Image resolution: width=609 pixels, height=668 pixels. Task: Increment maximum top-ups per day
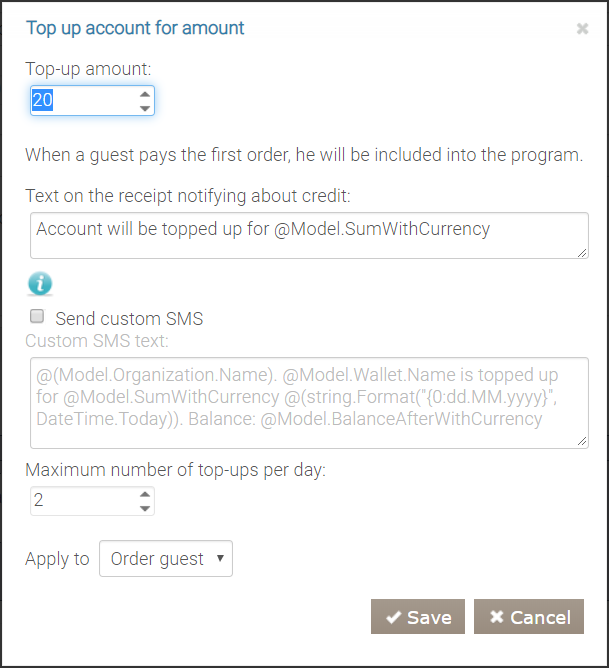click(145, 494)
